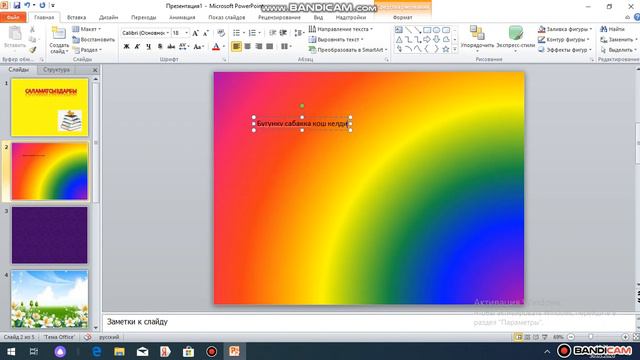Toggle bold (Ж) formatting

127,47
